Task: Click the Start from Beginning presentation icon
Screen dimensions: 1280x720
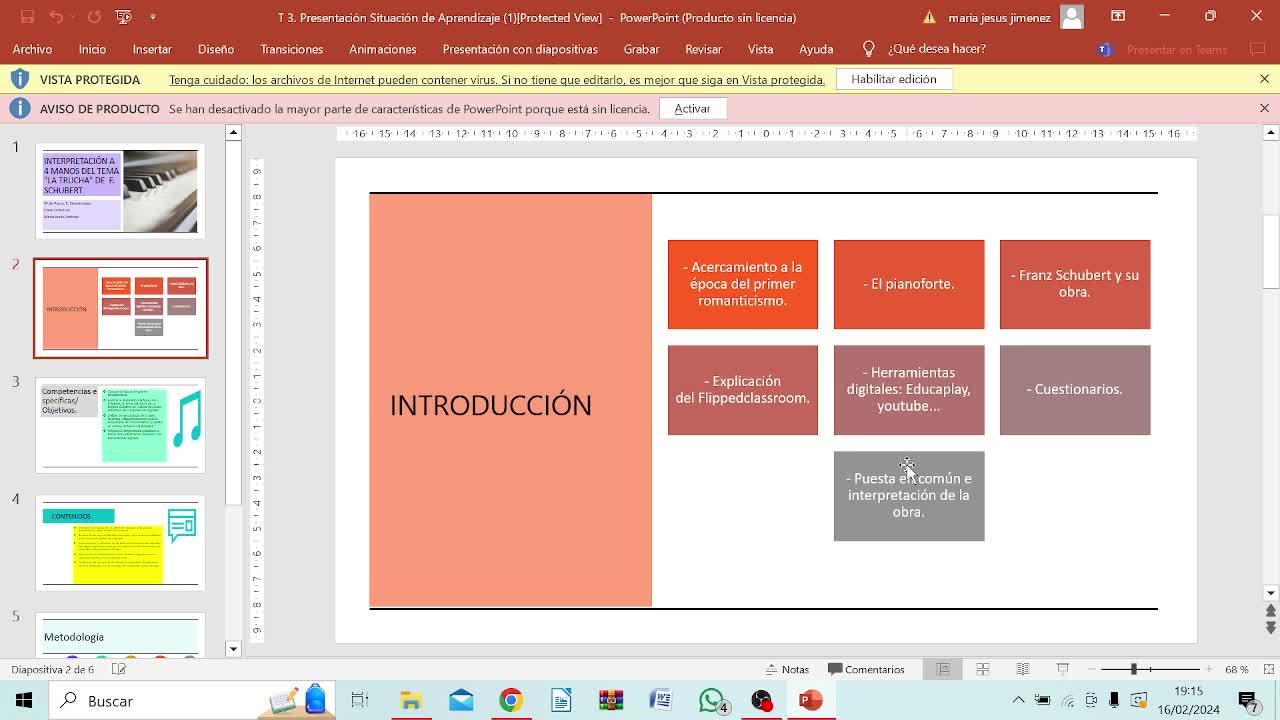Action: coord(124,18)
